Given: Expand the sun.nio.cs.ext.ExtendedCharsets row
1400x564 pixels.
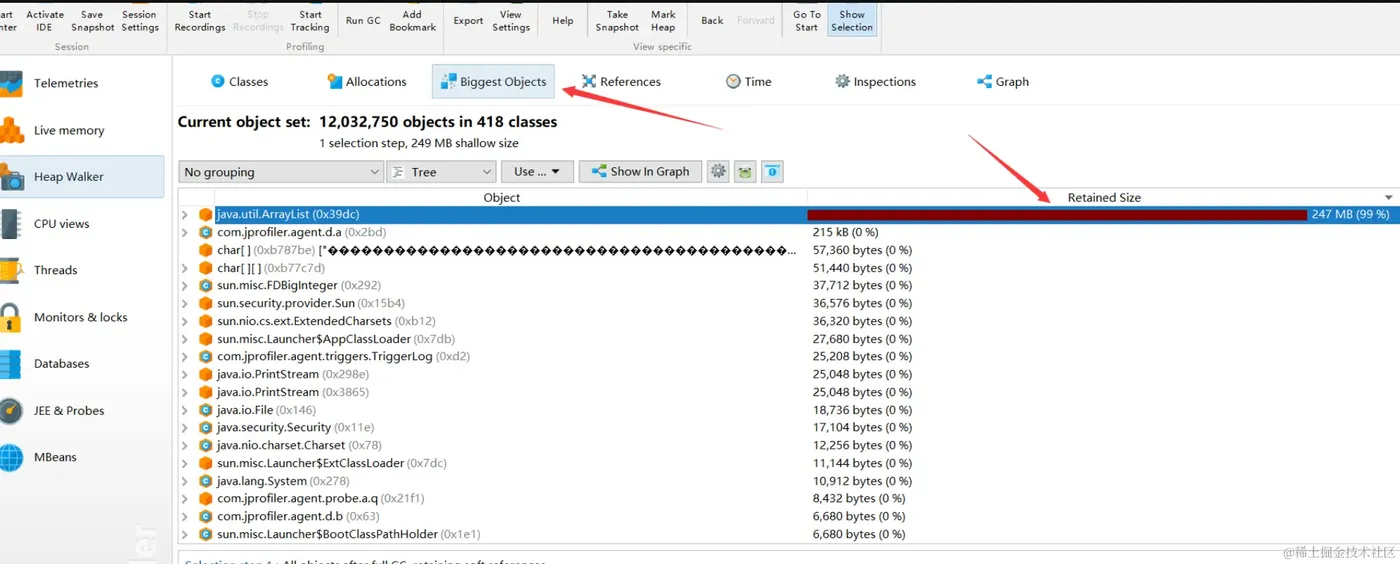Looking at the screenshot, I should pyautogui.click(x=185, y=321).
